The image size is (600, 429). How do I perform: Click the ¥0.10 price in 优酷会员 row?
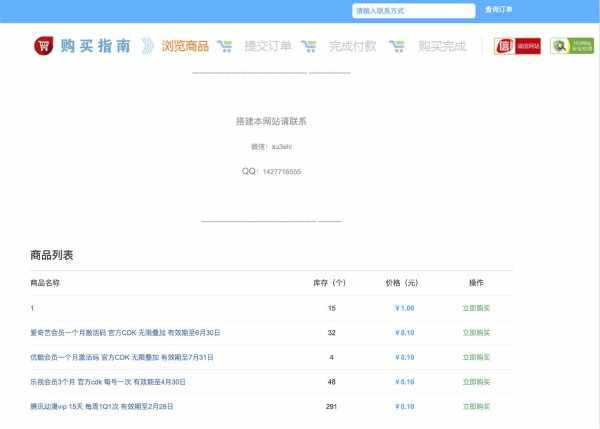[x=405, y=357]
